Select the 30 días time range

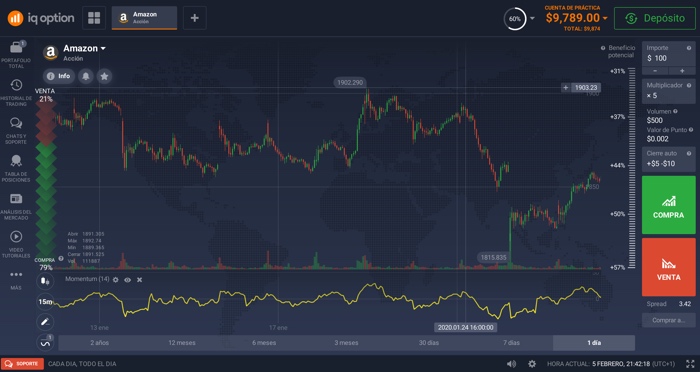[429, 343]
